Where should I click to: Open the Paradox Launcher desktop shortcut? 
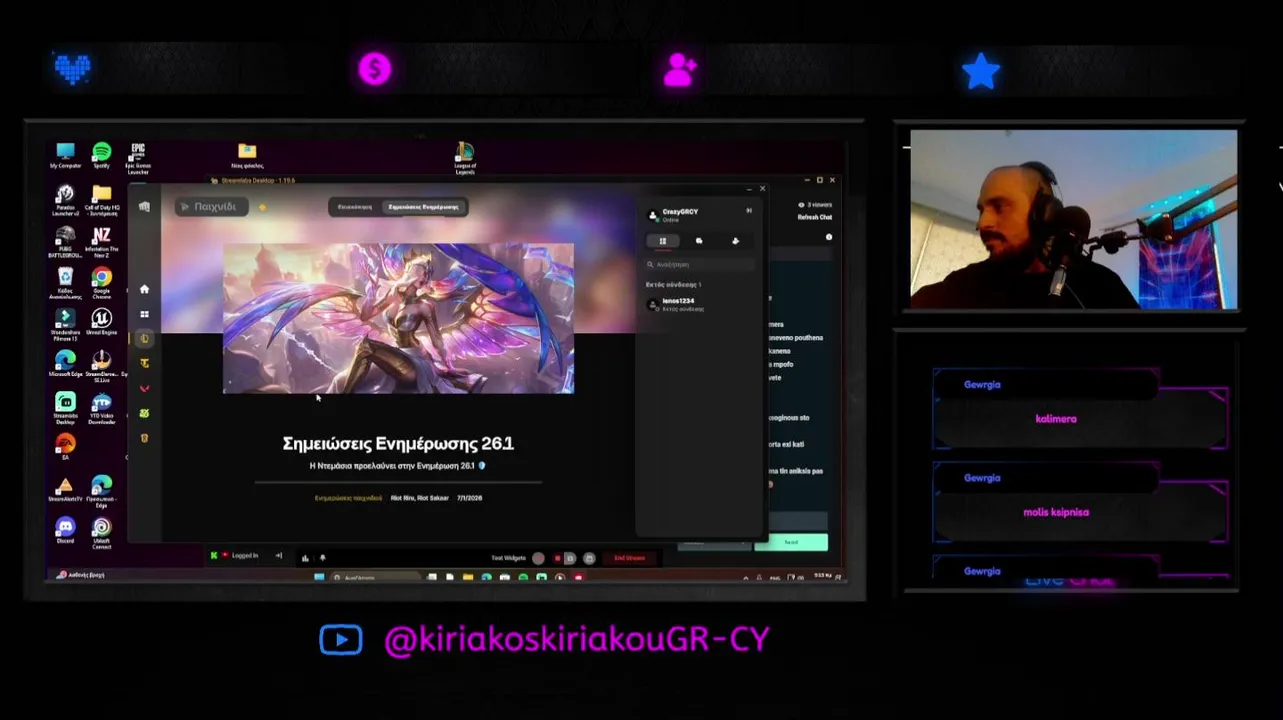pos(65,200)
